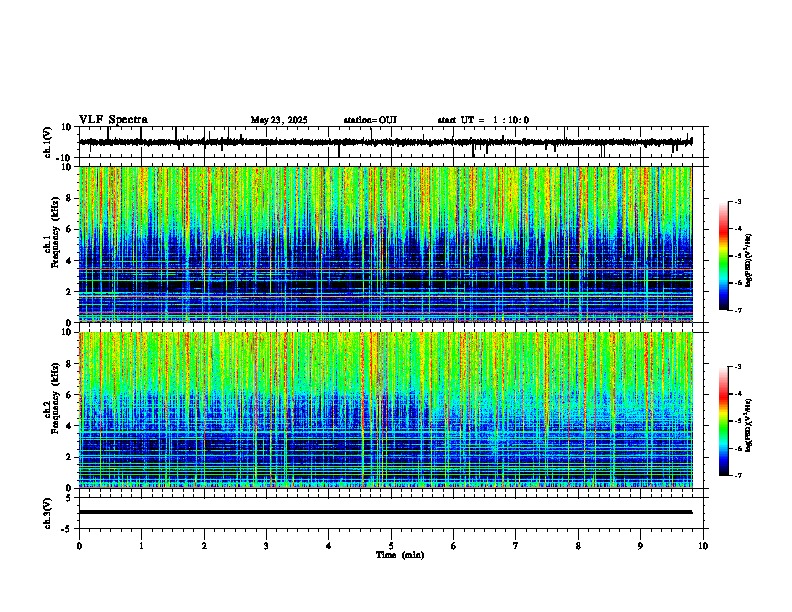Click inside the ch.1 spectrogram panel

pyautogui.click(x=385, y=244)
